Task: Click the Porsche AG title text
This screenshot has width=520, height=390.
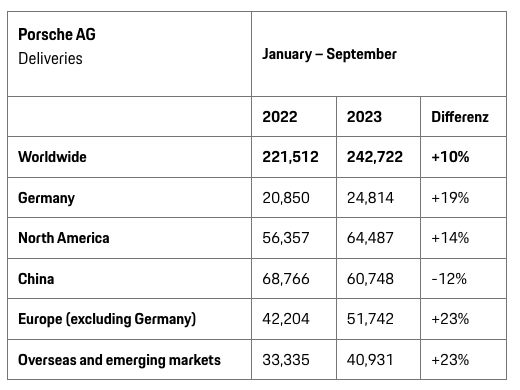Action: (x=57, y=34)
